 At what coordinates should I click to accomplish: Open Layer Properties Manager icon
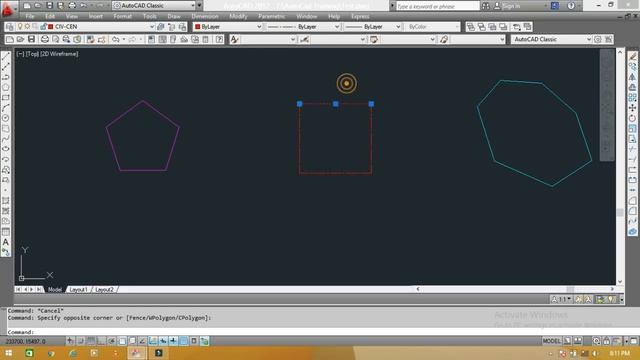point(10,27)
